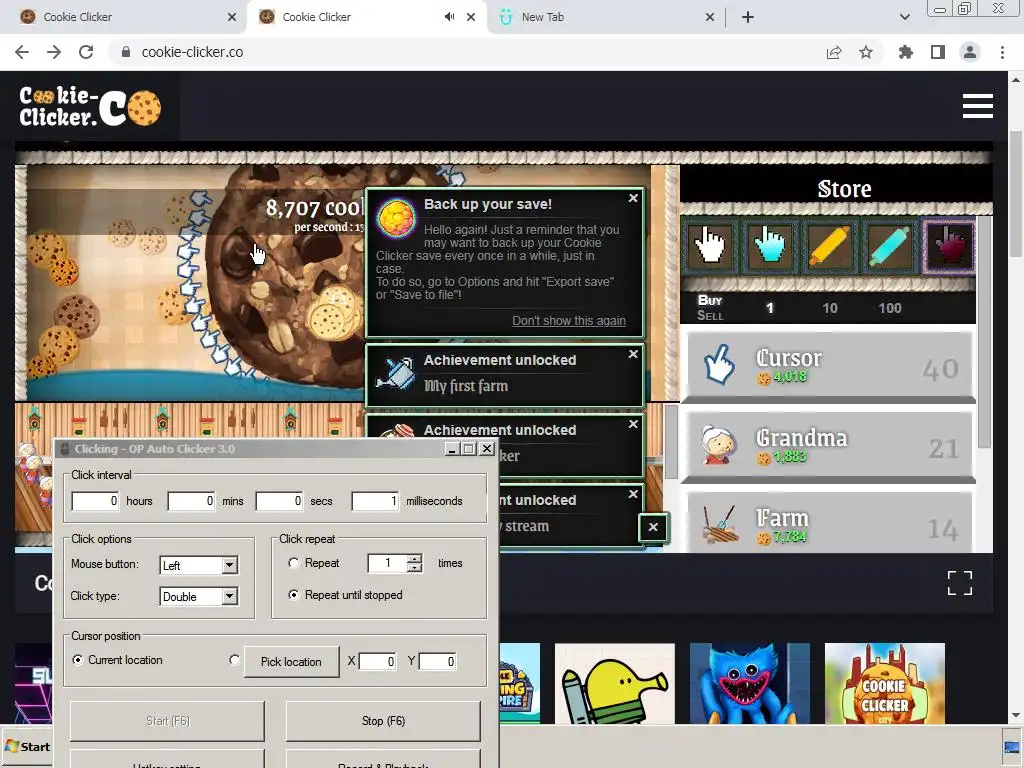This screenshot has height=768, width=1024.
Task: Open a new browser tab
Action: tap(748, 17)
